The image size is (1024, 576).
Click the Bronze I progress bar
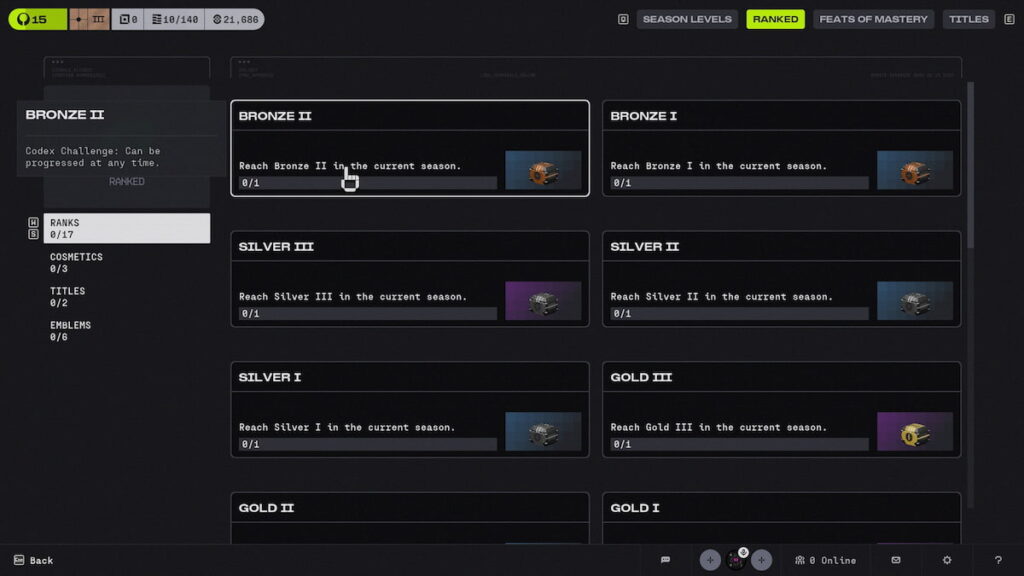739,183
